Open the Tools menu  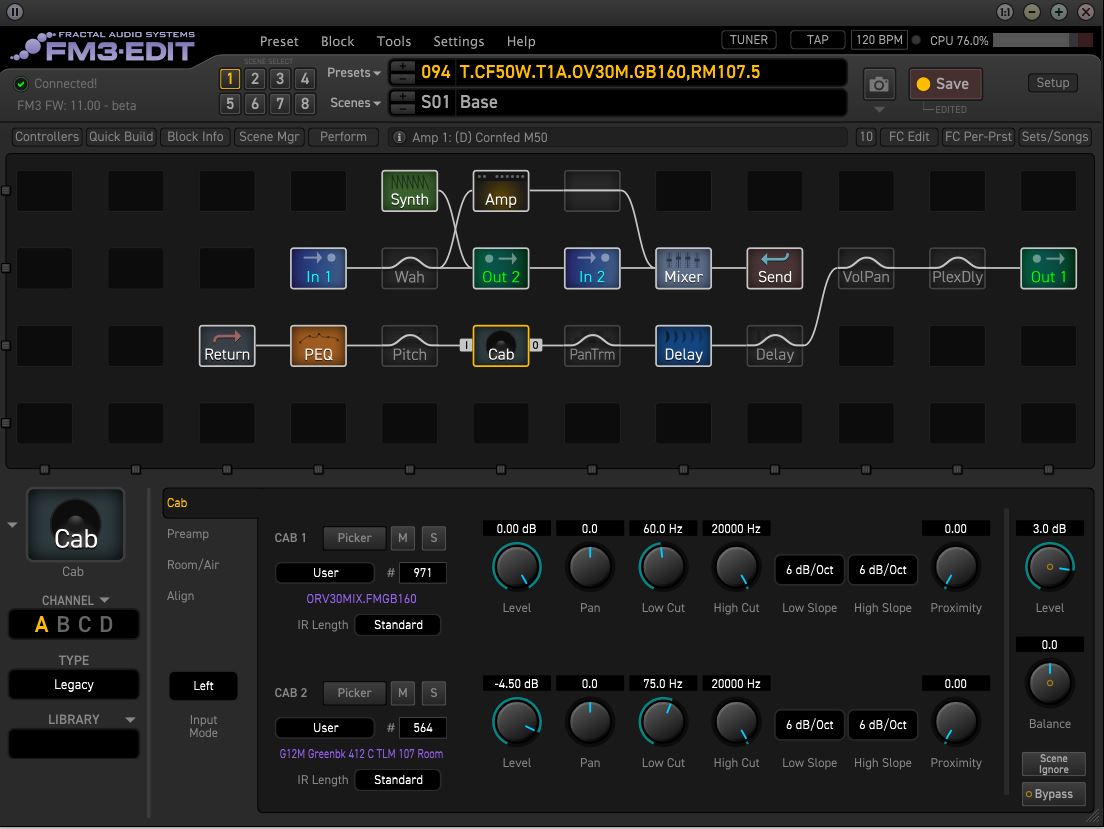click(394, 42)
